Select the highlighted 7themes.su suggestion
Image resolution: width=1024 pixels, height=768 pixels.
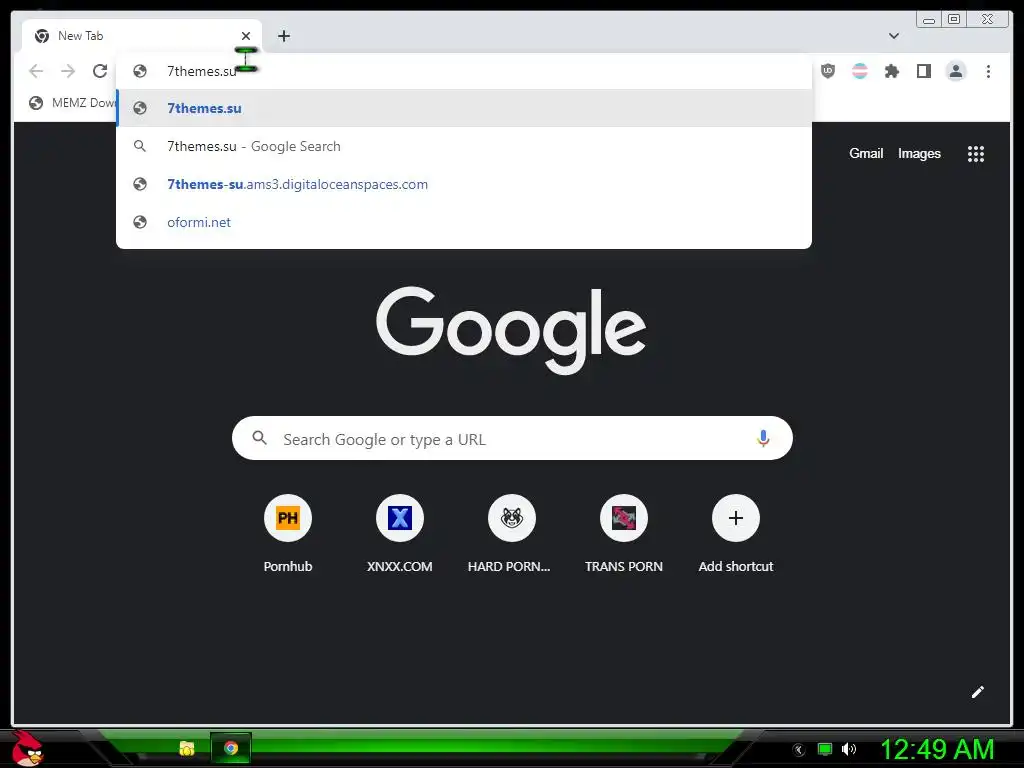click(464, 108)
